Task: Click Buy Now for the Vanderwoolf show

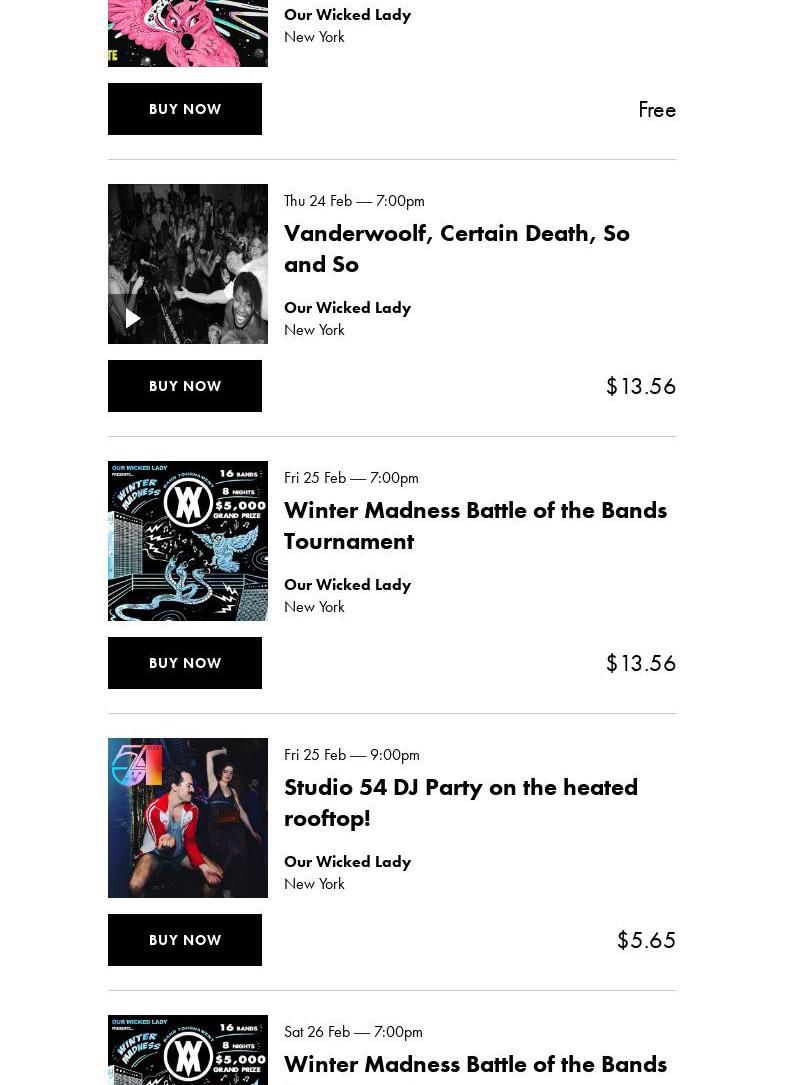Action: point(185,385)
